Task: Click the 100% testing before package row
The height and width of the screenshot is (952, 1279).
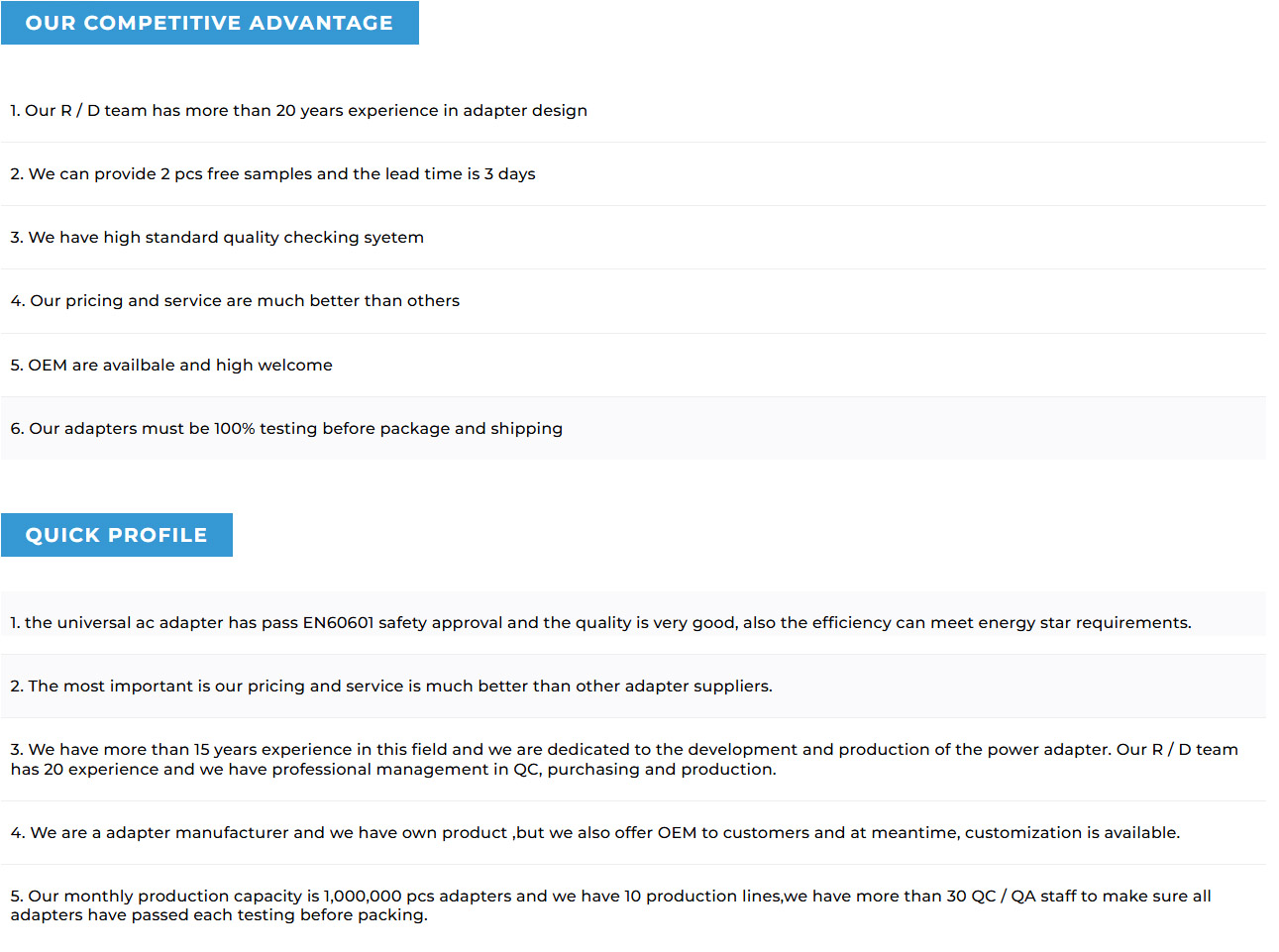Action: click(633, 429)
